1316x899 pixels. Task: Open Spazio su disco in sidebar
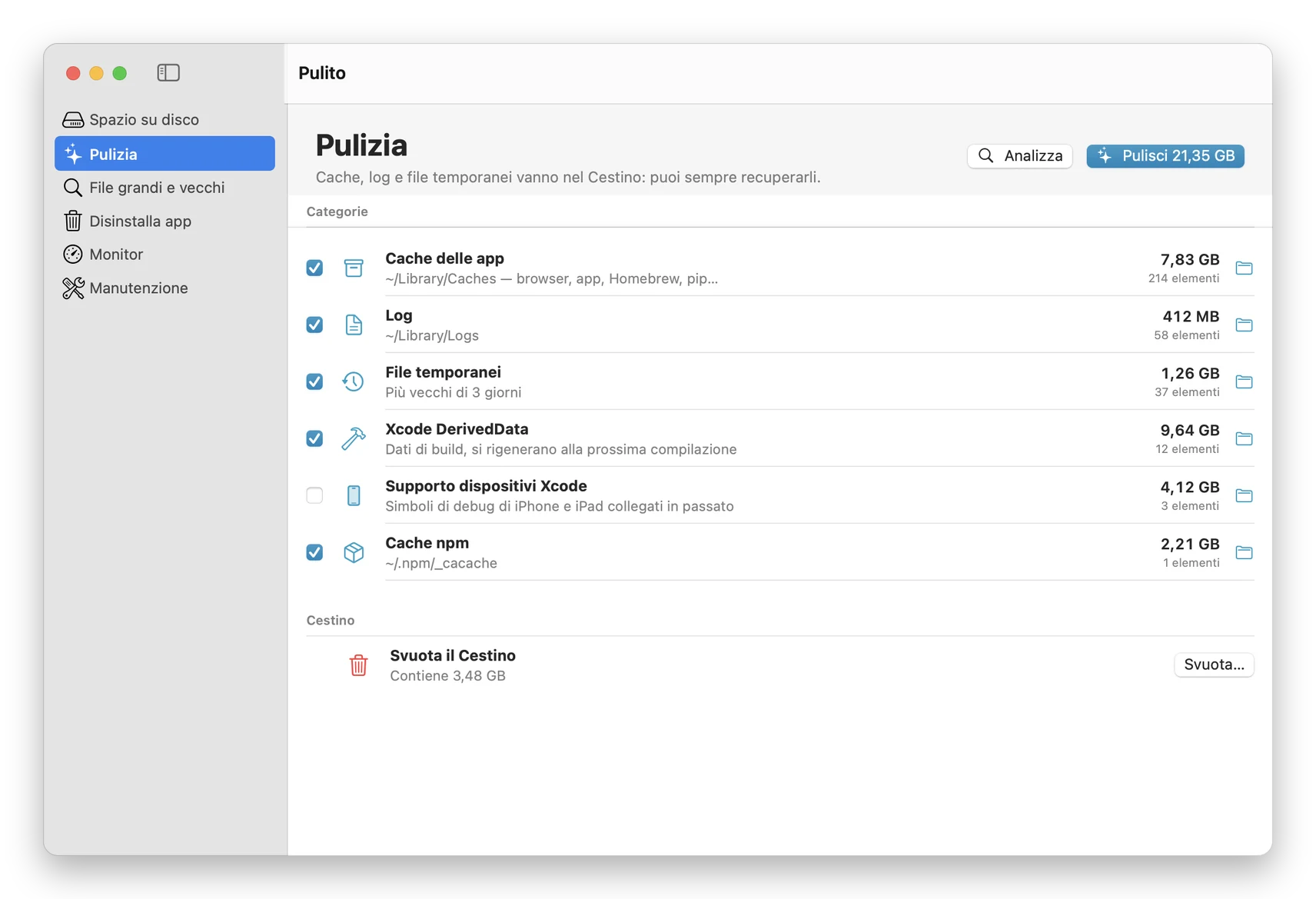coord(164,119)
